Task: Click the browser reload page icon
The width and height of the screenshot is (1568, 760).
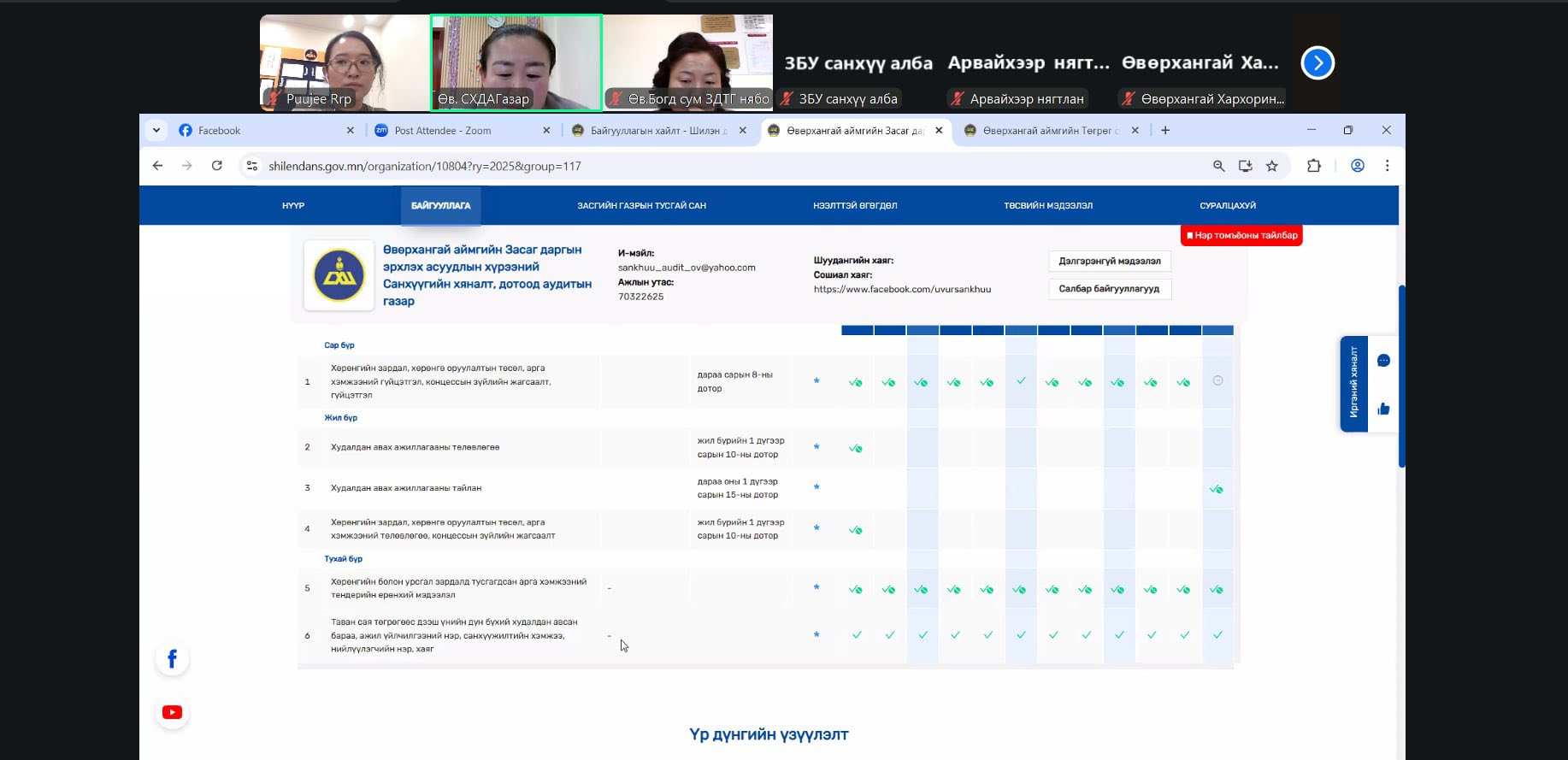Action: [217, 166]
